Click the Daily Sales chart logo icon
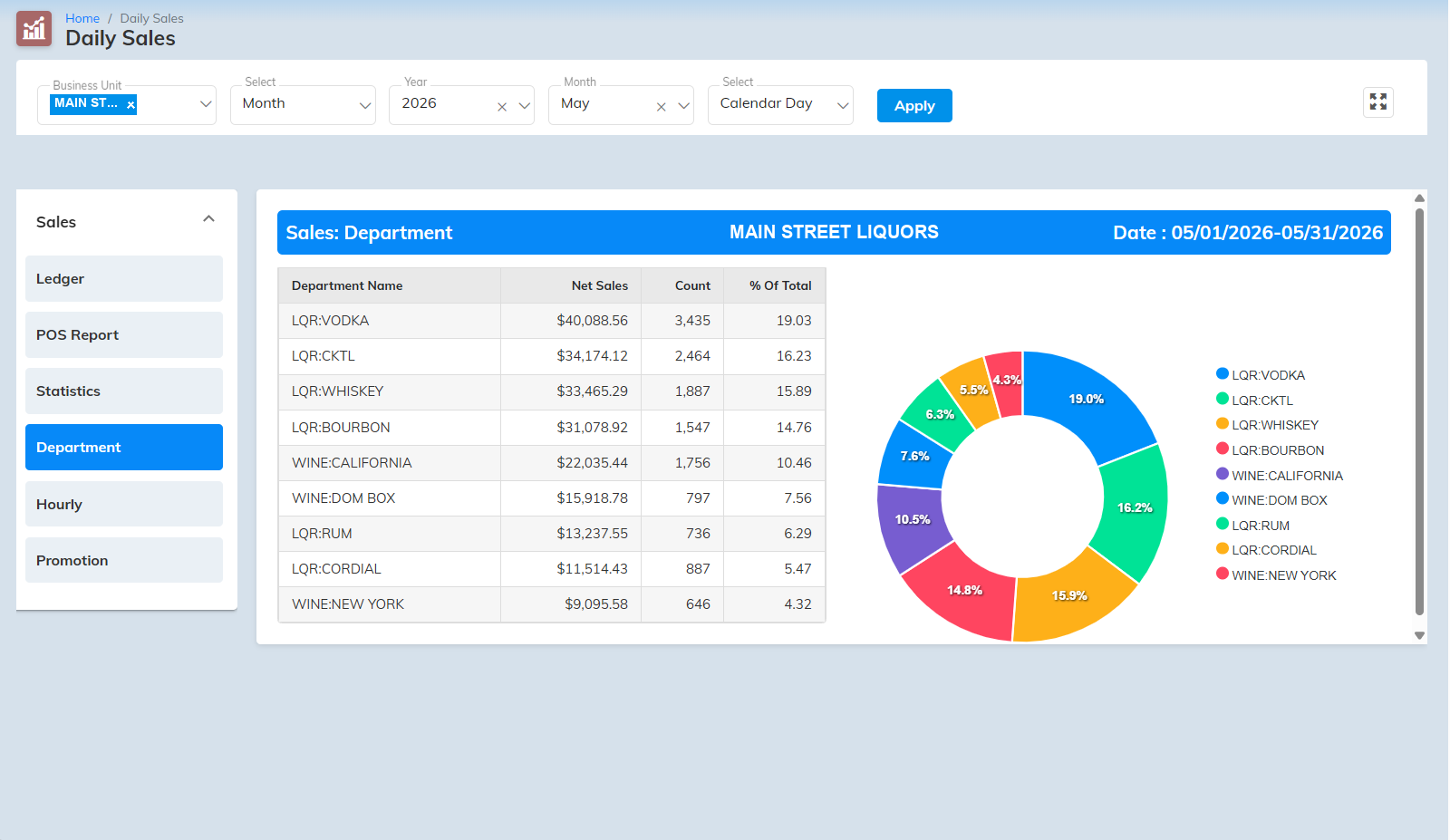Image resolution: width=1450 pixels, height=840 pixels. [34, 29]
